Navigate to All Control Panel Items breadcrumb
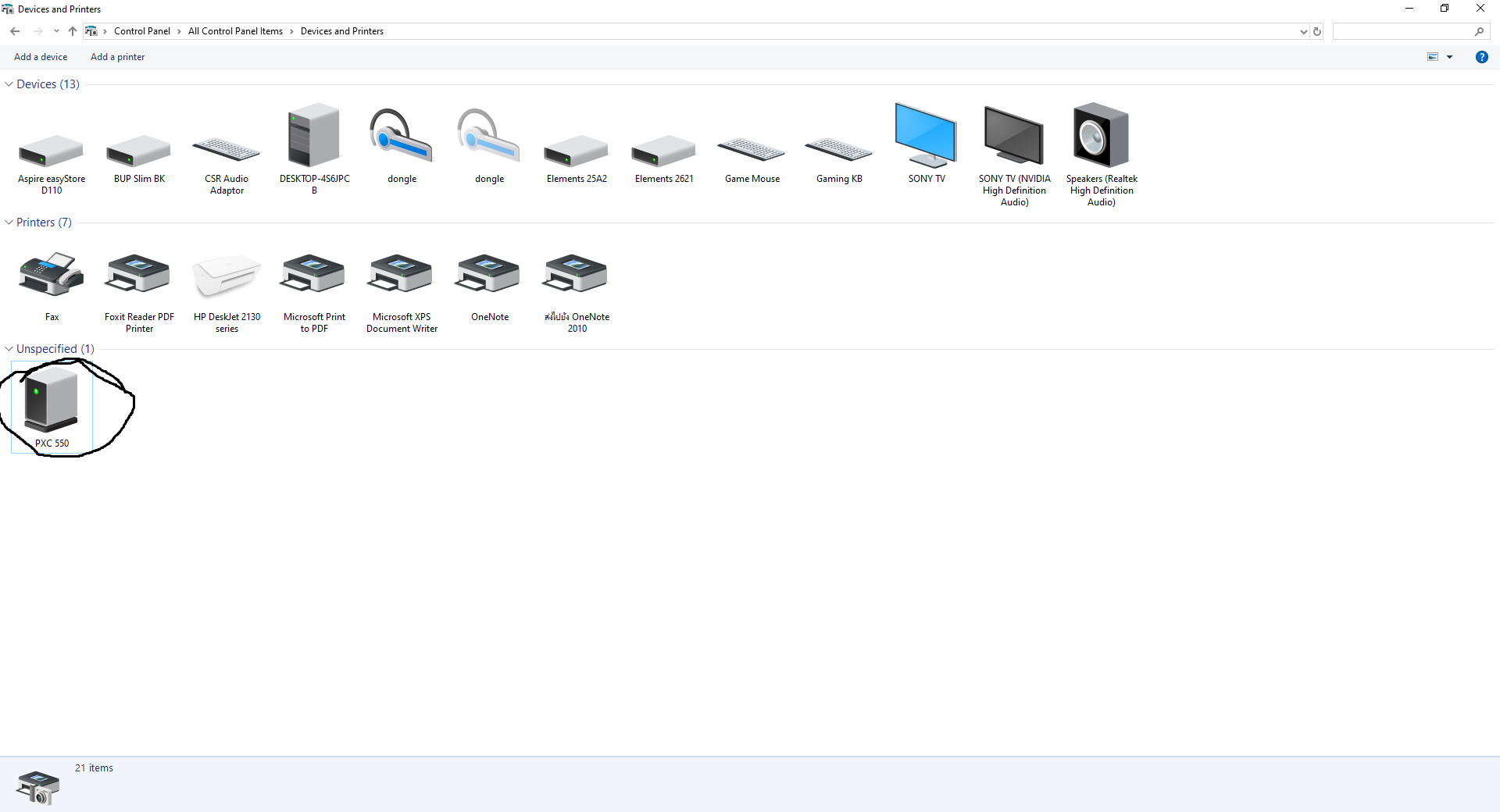 (235, 31)
